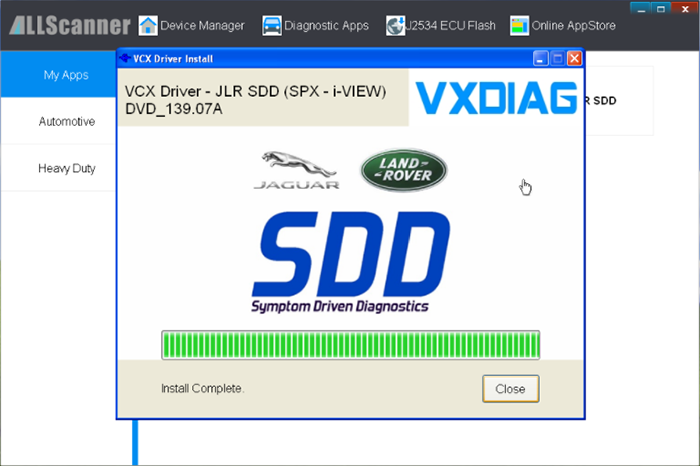Click the 'VCX Driver Install' title text
This screenshot has width=700, height=466.
(x=173, y=59)
